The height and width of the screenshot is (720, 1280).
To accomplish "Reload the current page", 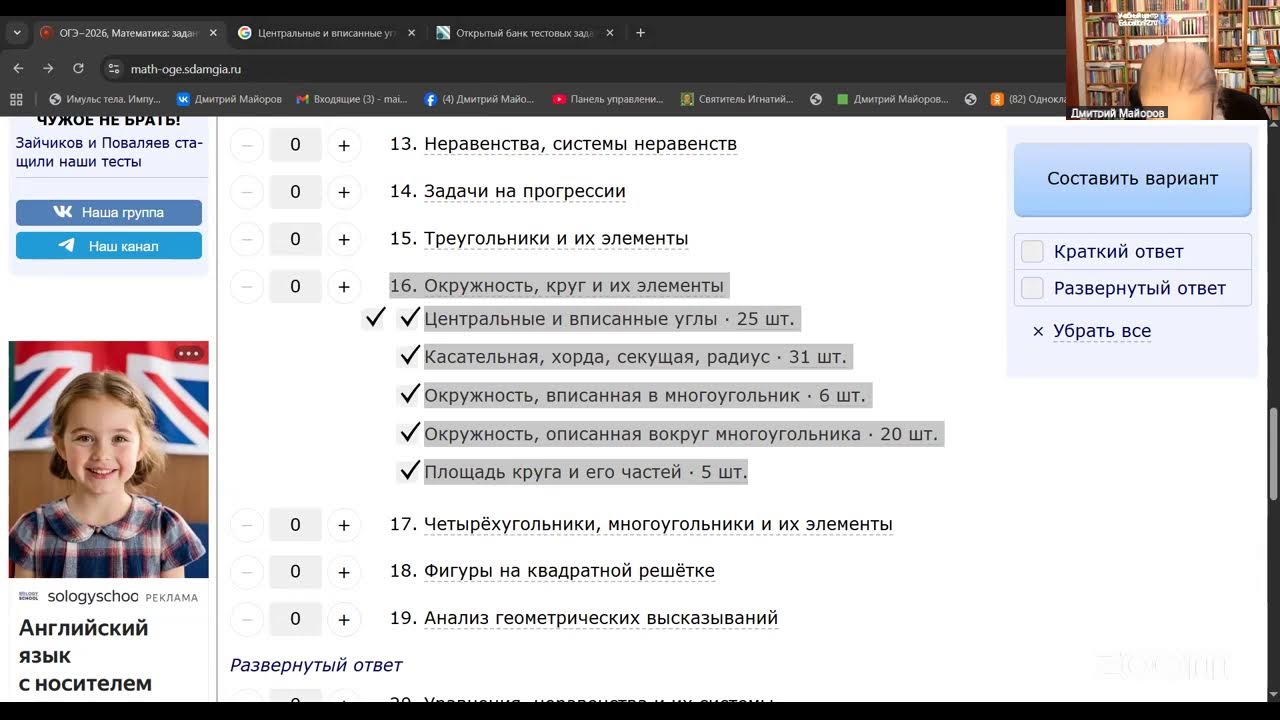I will (78, 69).
